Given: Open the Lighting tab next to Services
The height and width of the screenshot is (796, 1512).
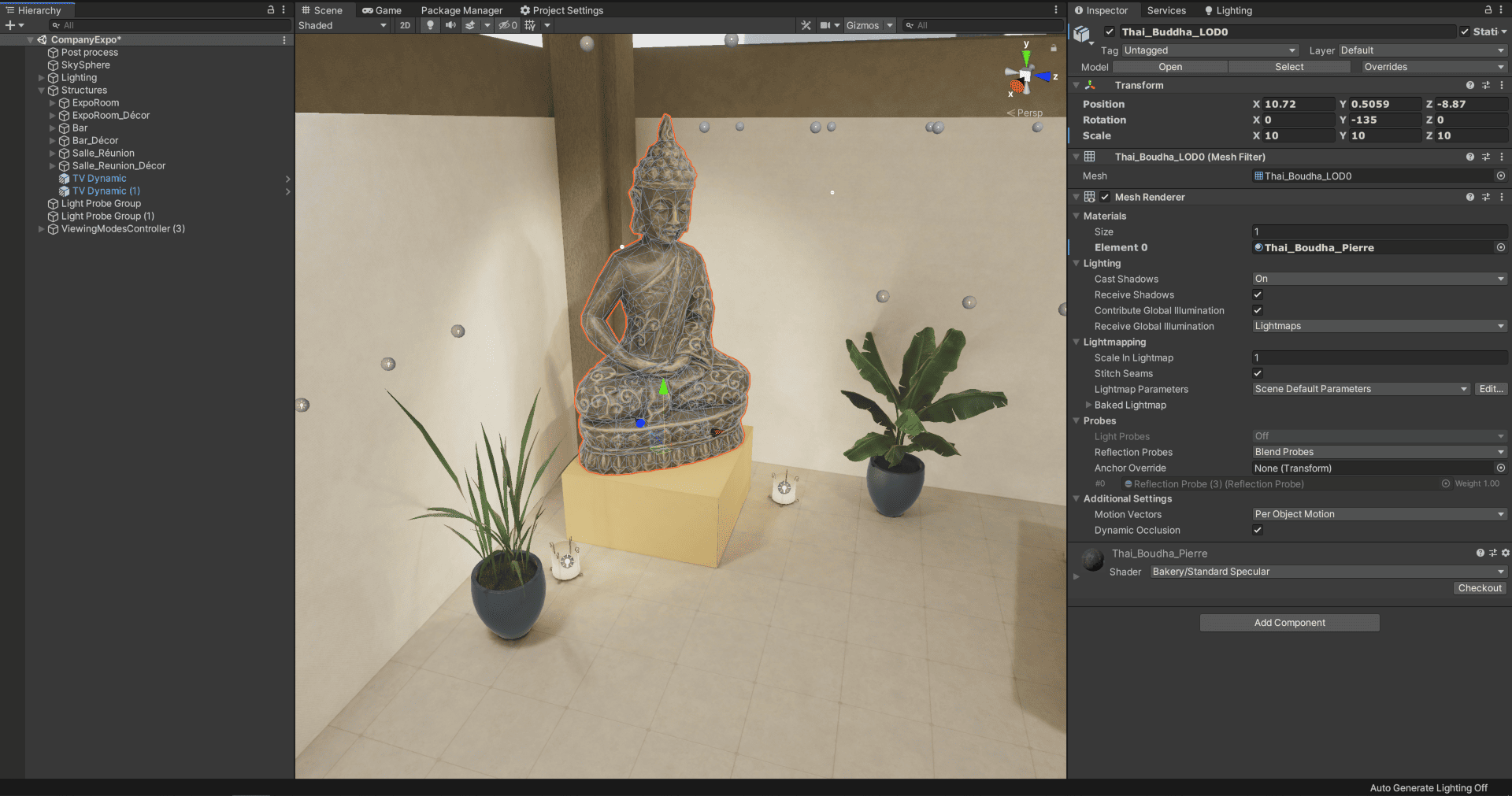Looking at the screenshot, I should [x=1228, y=10].
